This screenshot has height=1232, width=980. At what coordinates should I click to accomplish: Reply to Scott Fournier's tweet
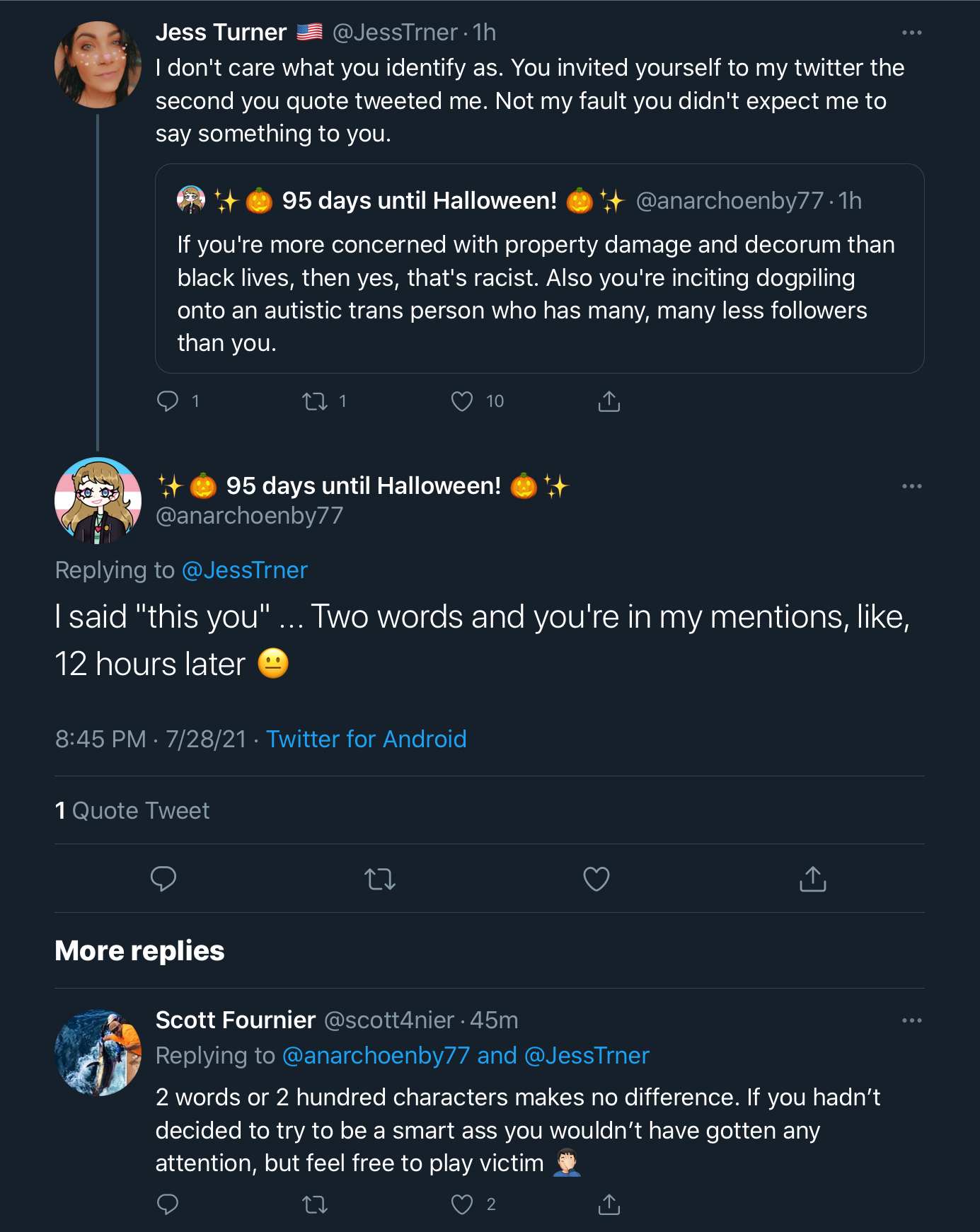coord(168,1204)
